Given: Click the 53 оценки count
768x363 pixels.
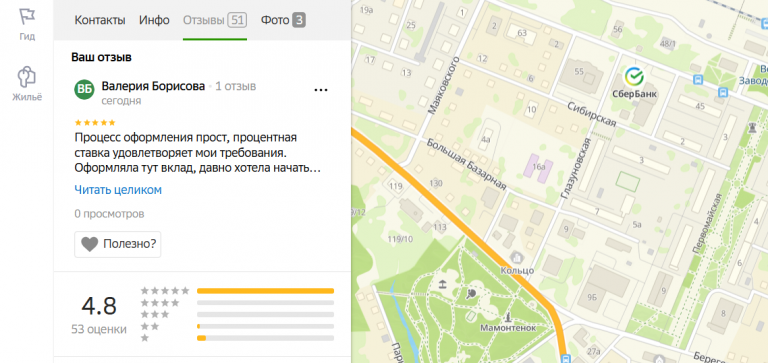Looking at the screenshot, I should point(99,329).
